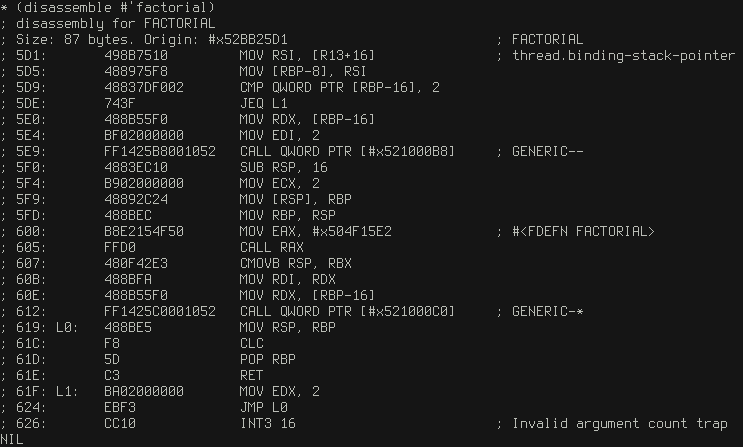Click the CMP QWORD PTR [RBP-16], 2 line
This screenshot has height=447, width=743.
340,87
